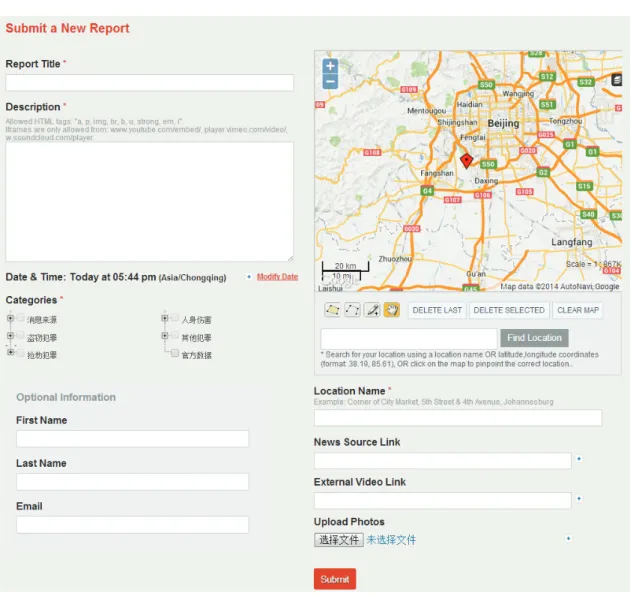Viewport: 630px width, 595px height.
Task: Click the Zhuozhou label on the map
Action: pyautogui.click(x=395, y=259)
